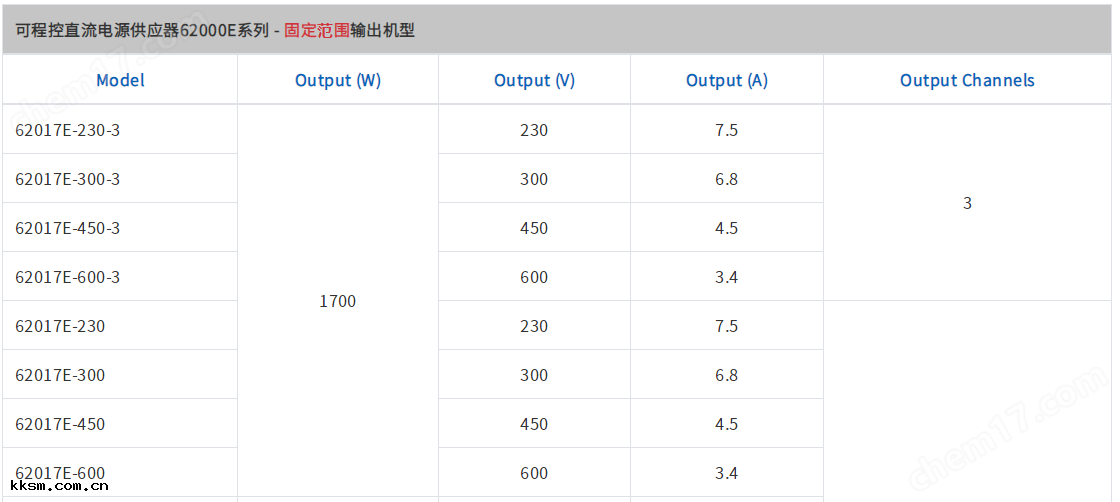Click the 62017E-300 model cell
The width and height of the screenshot is (1120, 502).
point(60,375)
